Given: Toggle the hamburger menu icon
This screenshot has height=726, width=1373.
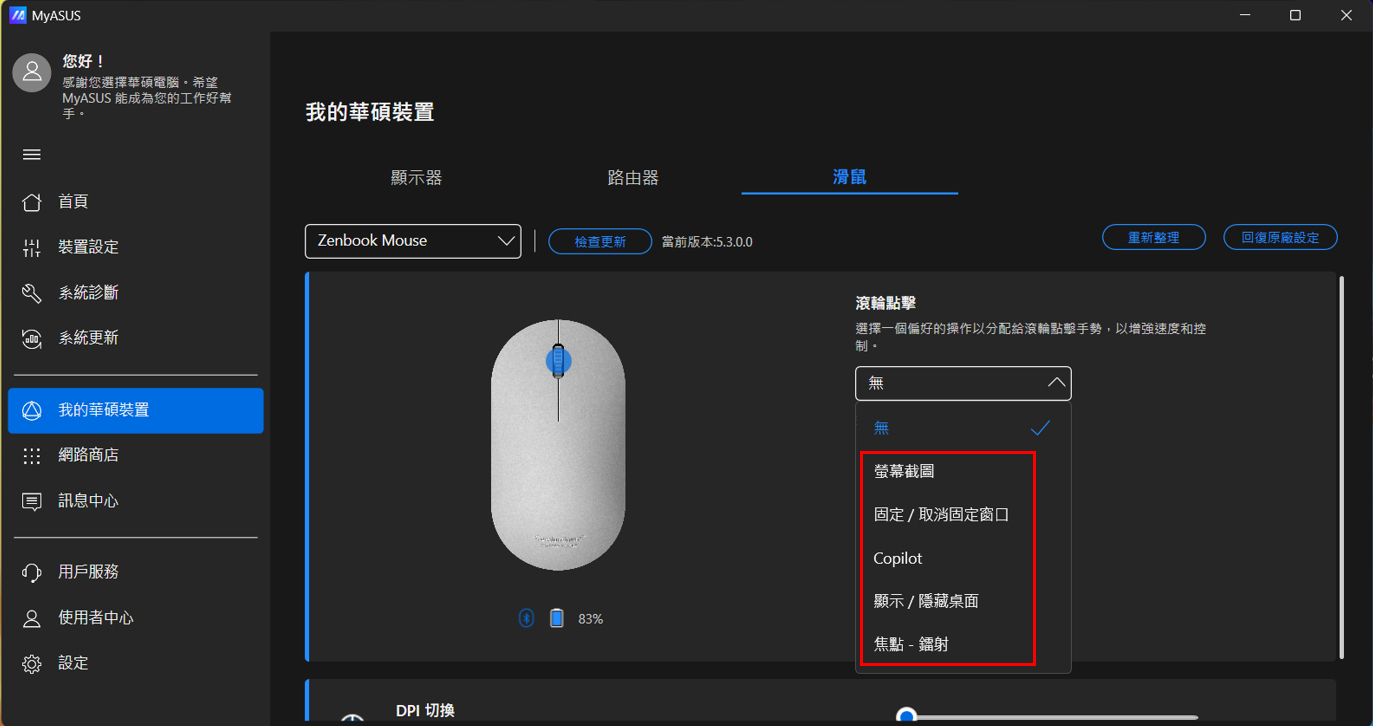Looking at the screenshot, I should pos(32,155).
